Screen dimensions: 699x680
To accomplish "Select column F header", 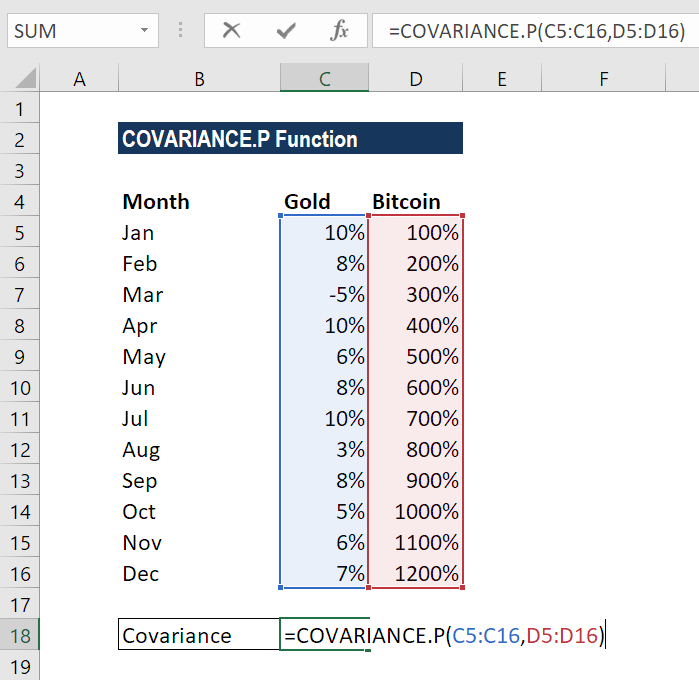I will pyautogui.click(x=604, y=79).
